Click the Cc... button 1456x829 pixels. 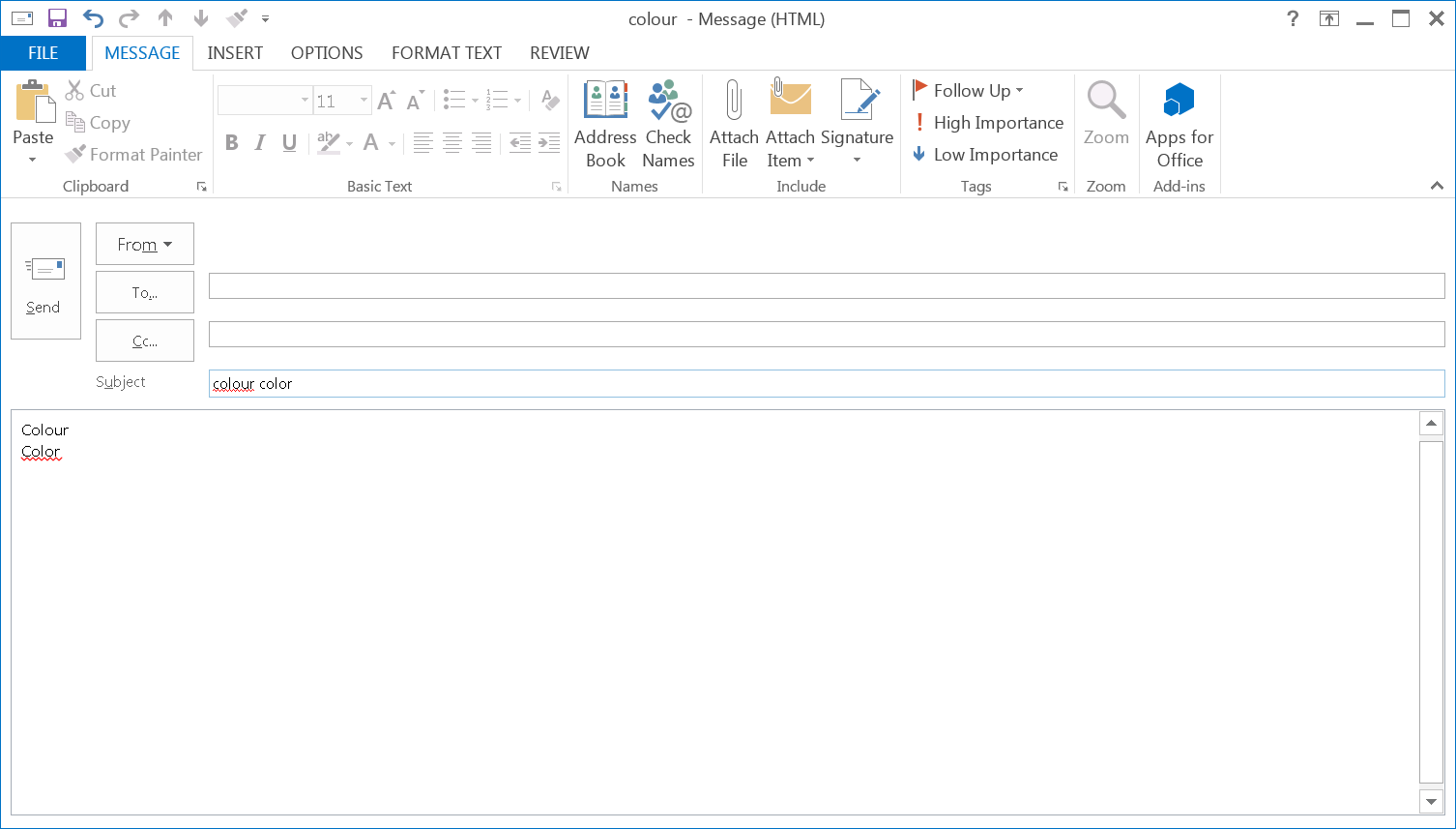145,341
